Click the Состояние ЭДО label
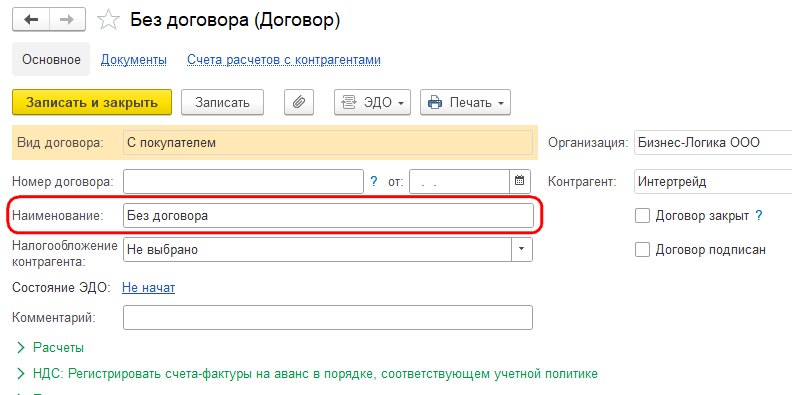The width and height of the screenshot is (792, 395). [x=61, y=288]
